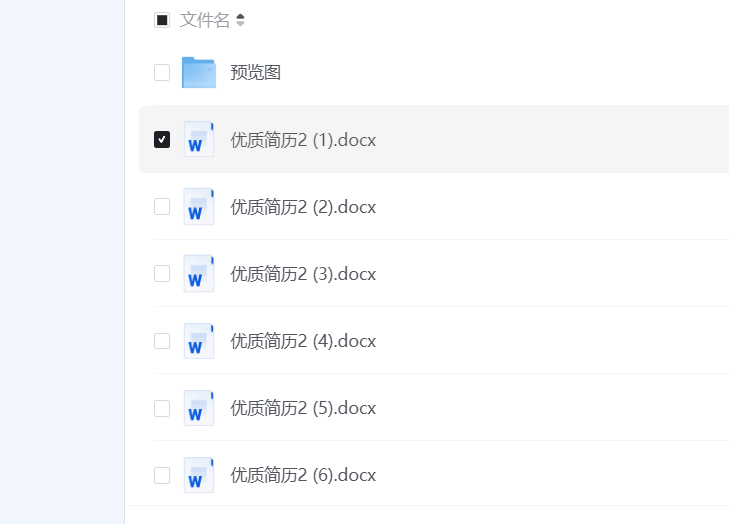This screenshot has width=729, height=524.
Task: Open file 优质简历2 (6).docx by name
Action: pyautogui.click(x=303, y=475)
